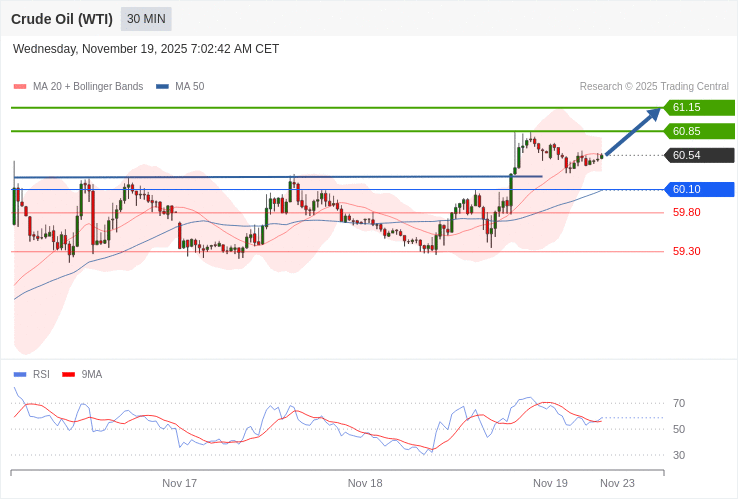Click the 60.54 current price tag
Screen dimensions: 738x500
[699, 156]
